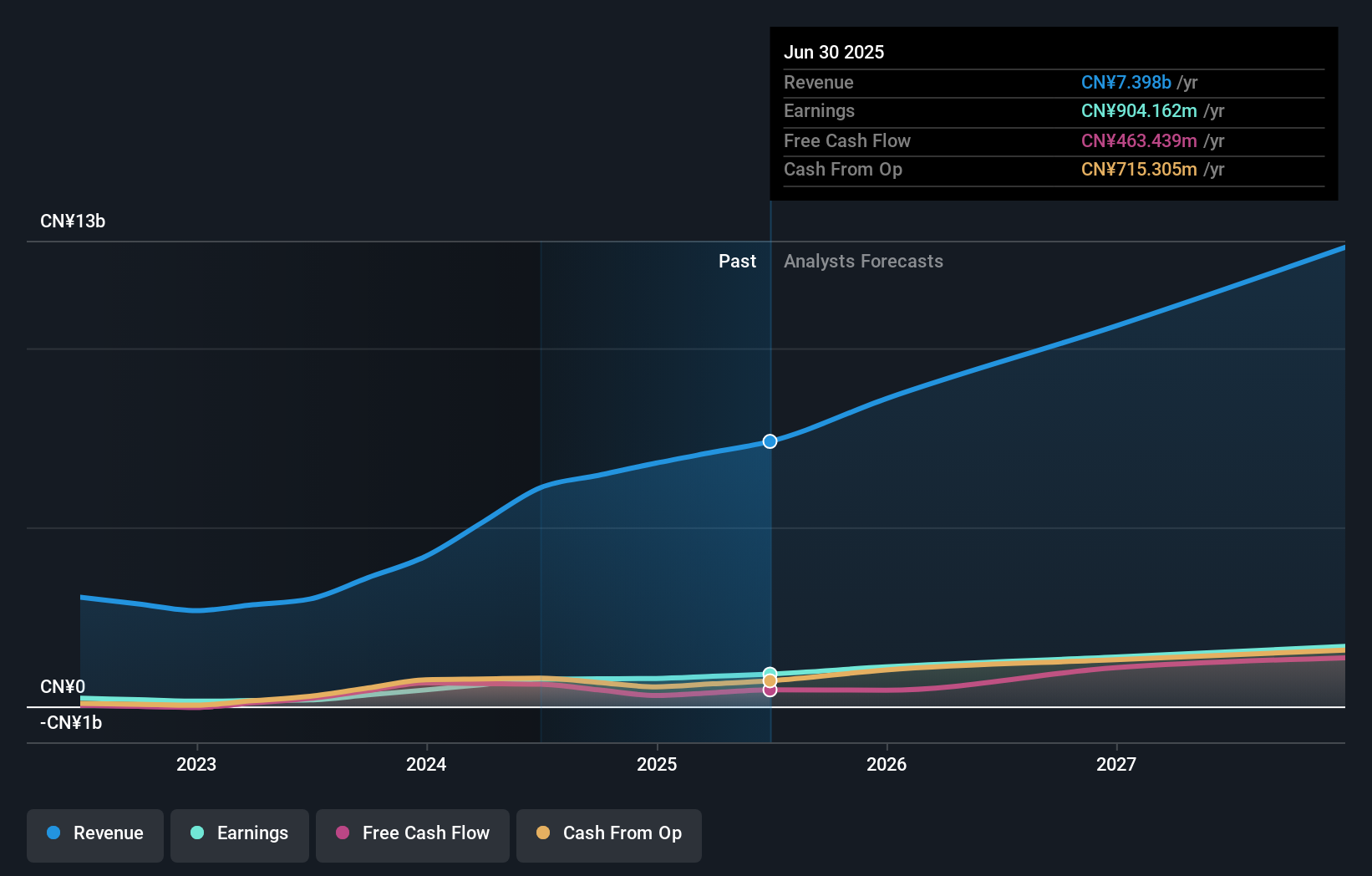Viewport: 1372px width, 876px height.
Task: Click the Free Cash Flow legend button
Action: point(412,833)
